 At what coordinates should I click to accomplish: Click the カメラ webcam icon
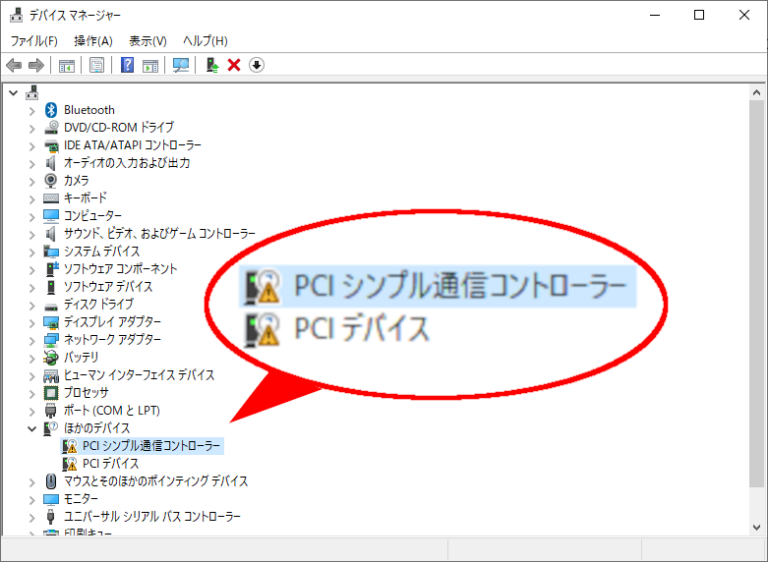tap(50, 180)
